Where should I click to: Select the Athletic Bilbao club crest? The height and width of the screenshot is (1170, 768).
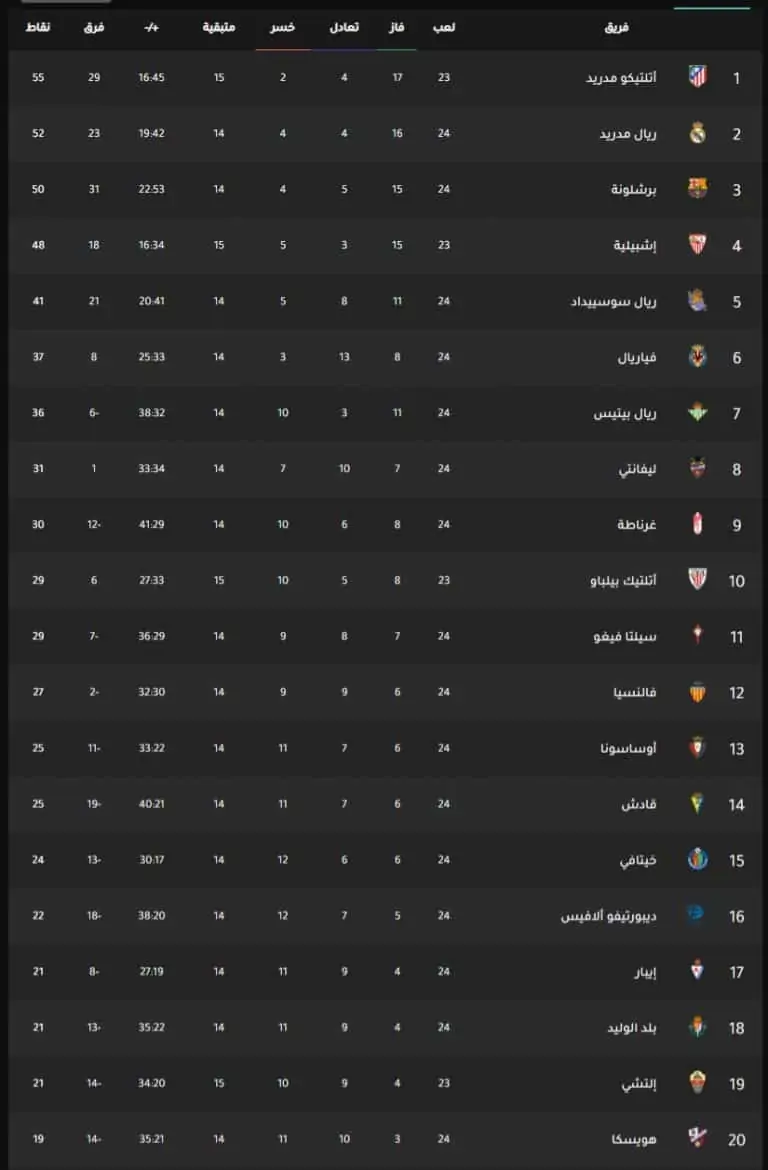click(x=697, y=579)
